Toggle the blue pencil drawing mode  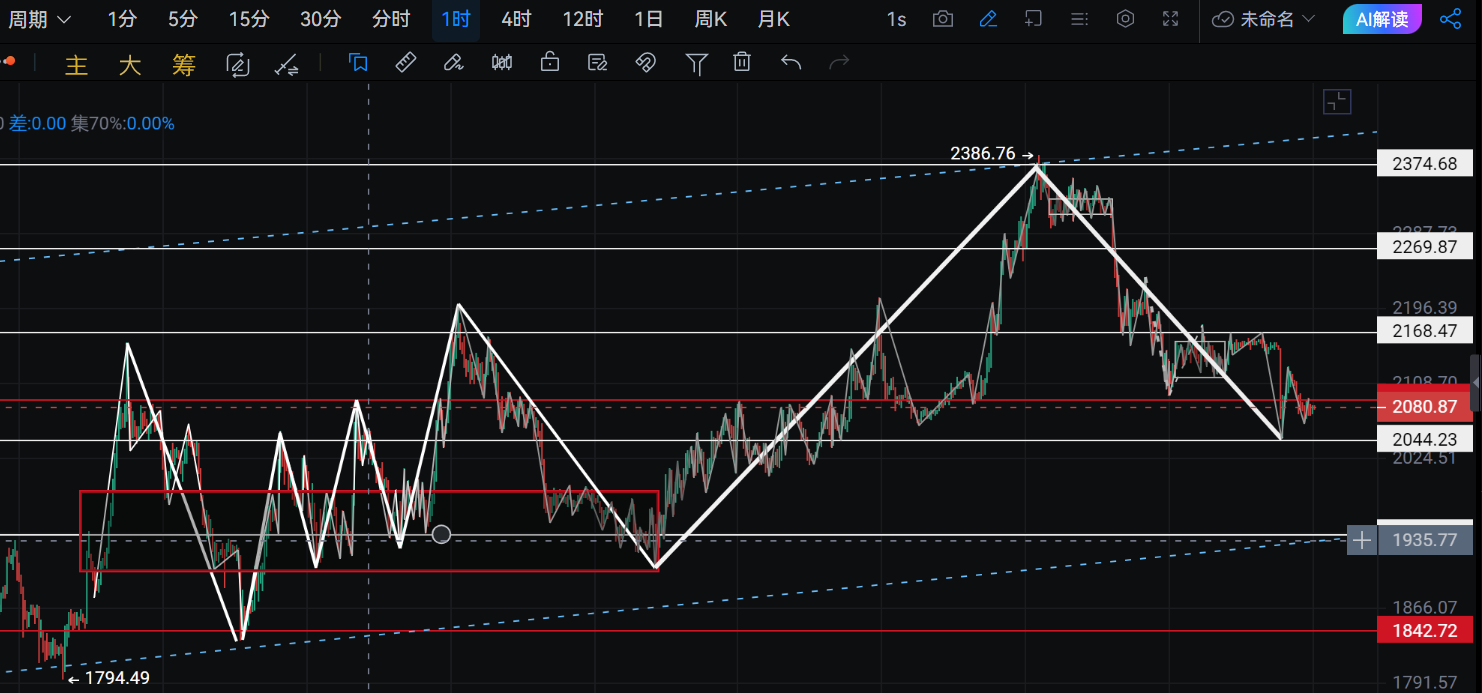coord(988,19)
